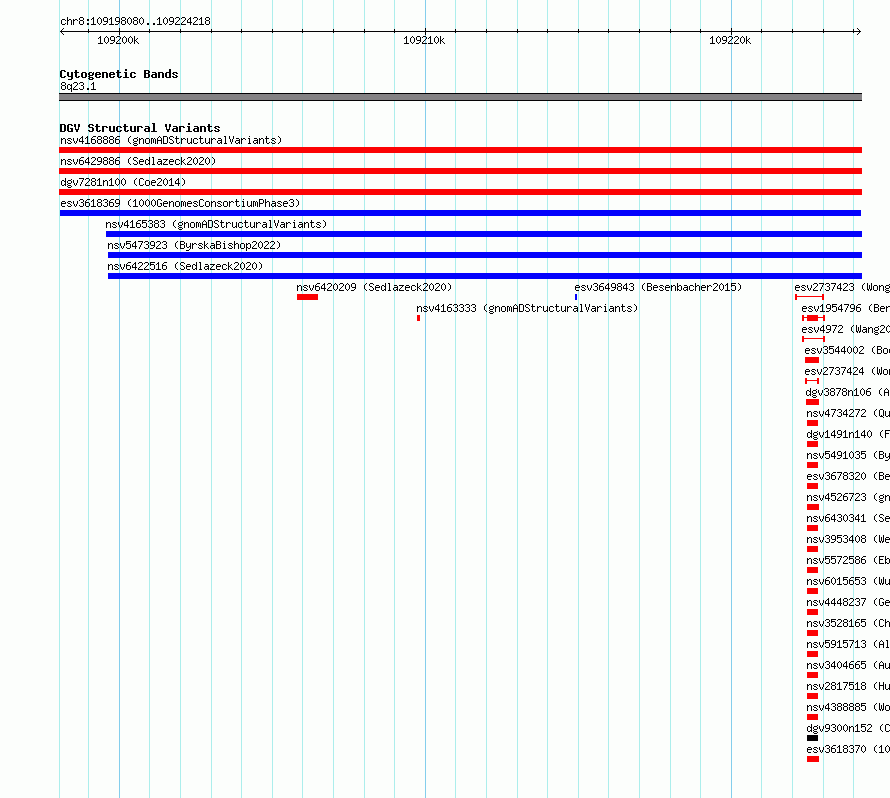
Task: Click the 109210k ruler label
Action: [x=424, y=40]
